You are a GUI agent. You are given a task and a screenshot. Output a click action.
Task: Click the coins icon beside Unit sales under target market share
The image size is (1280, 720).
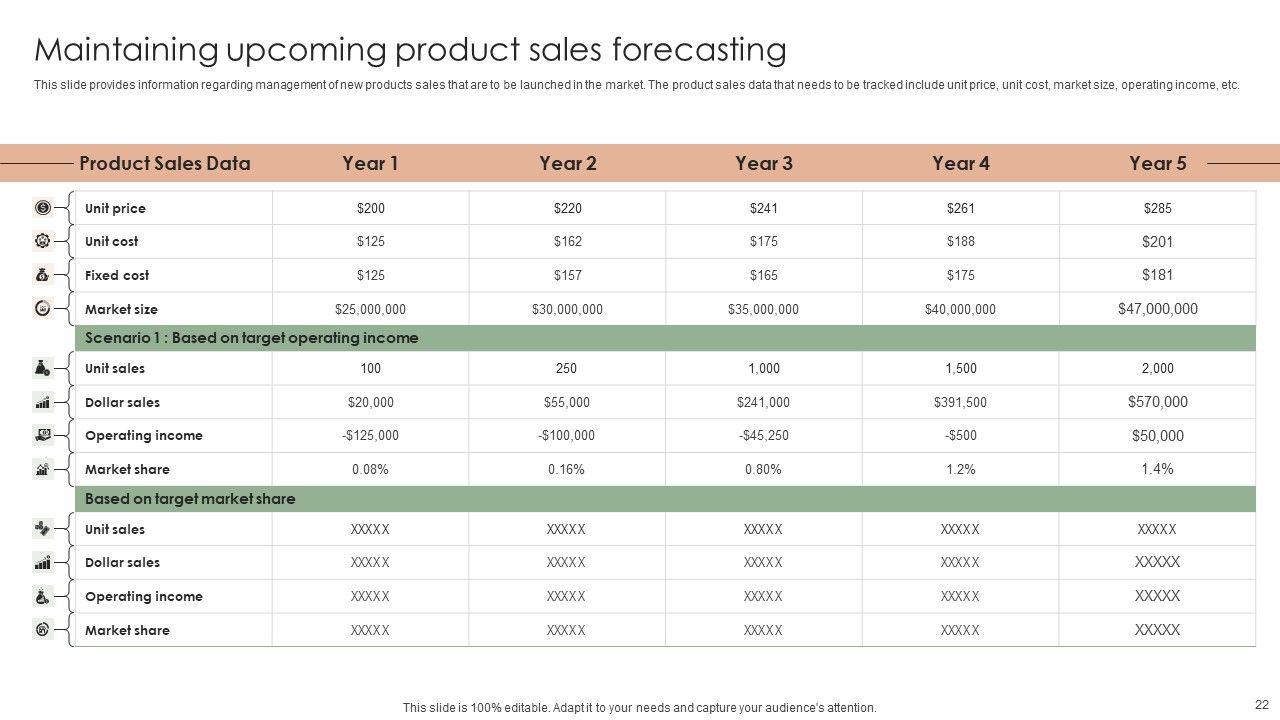point(43,529)
